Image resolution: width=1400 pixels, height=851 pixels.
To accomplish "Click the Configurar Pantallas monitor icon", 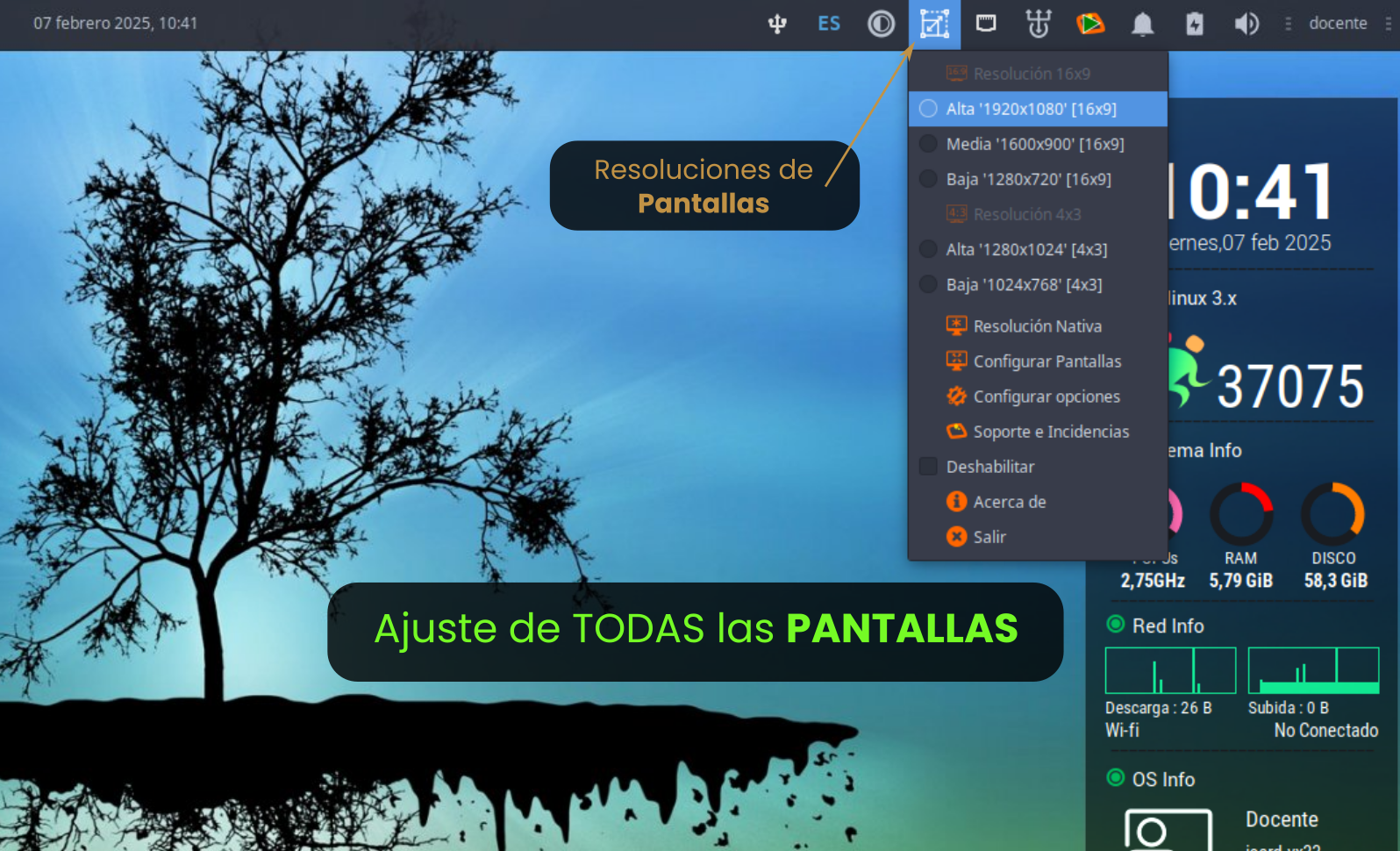I will pyautogui.click(x=956, y=361).
